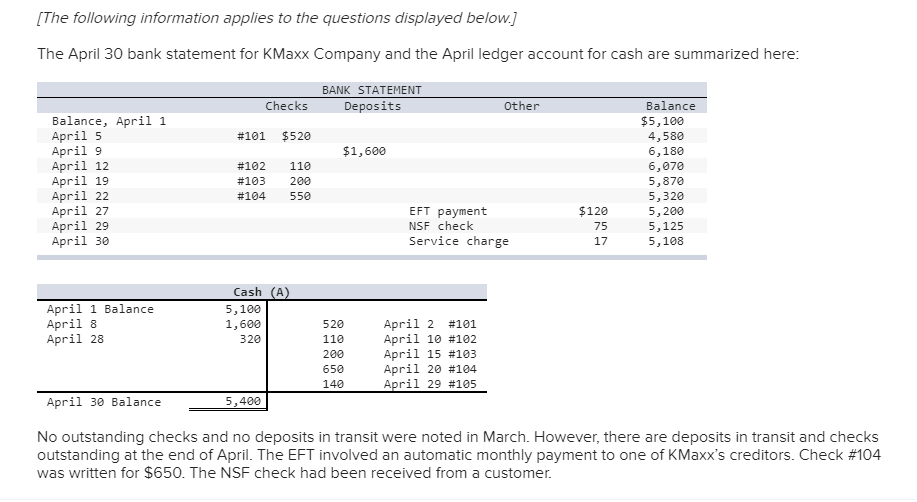Click the 'April 30 bank statement for KMaxx' sentence

418,54
